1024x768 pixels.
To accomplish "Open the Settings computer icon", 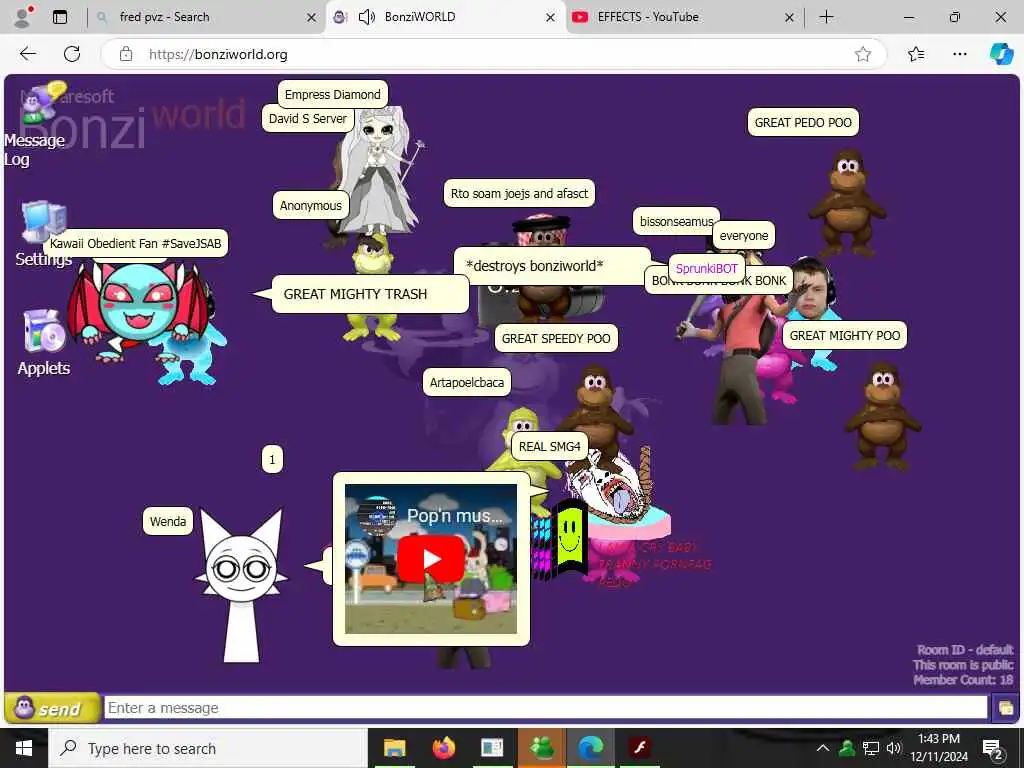I will (43, 221).
